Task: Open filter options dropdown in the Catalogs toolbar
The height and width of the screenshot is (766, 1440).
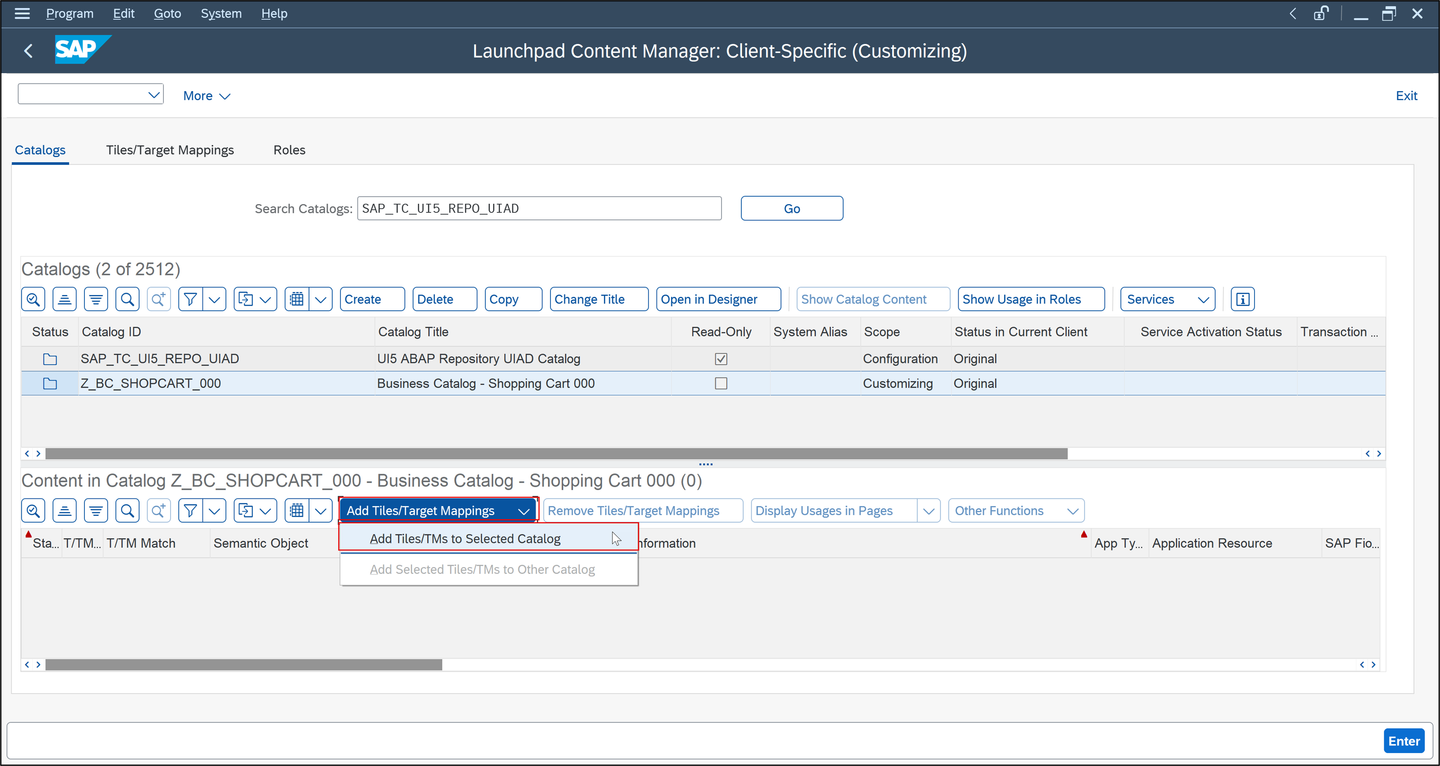Action: [215, 299]
